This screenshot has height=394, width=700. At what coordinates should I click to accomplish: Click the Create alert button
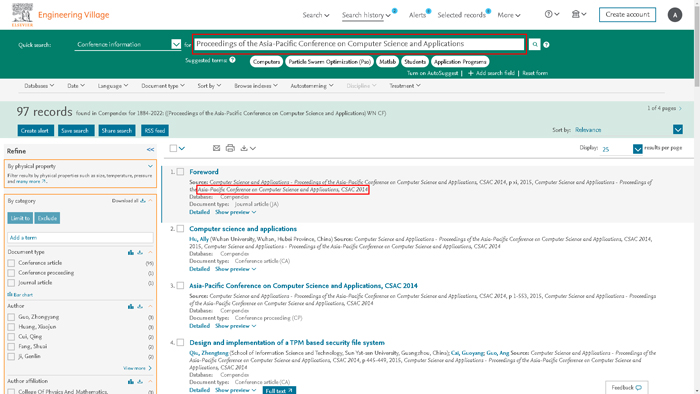[x=35, y=131]
